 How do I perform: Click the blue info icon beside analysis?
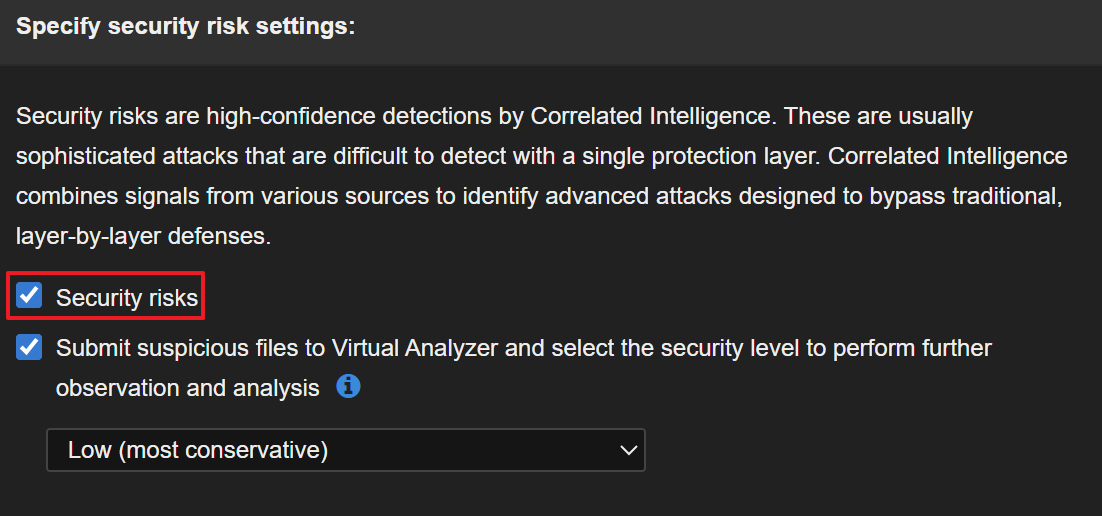348,386
